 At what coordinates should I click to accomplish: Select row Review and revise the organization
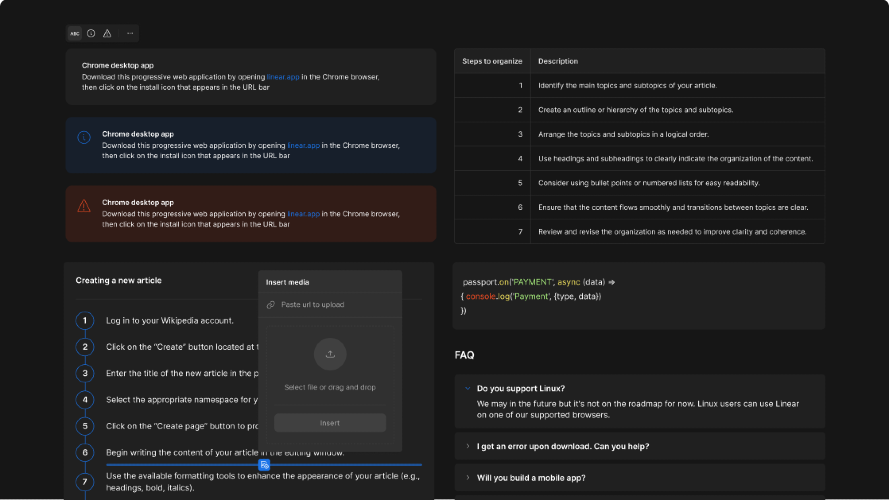point(640,232)
